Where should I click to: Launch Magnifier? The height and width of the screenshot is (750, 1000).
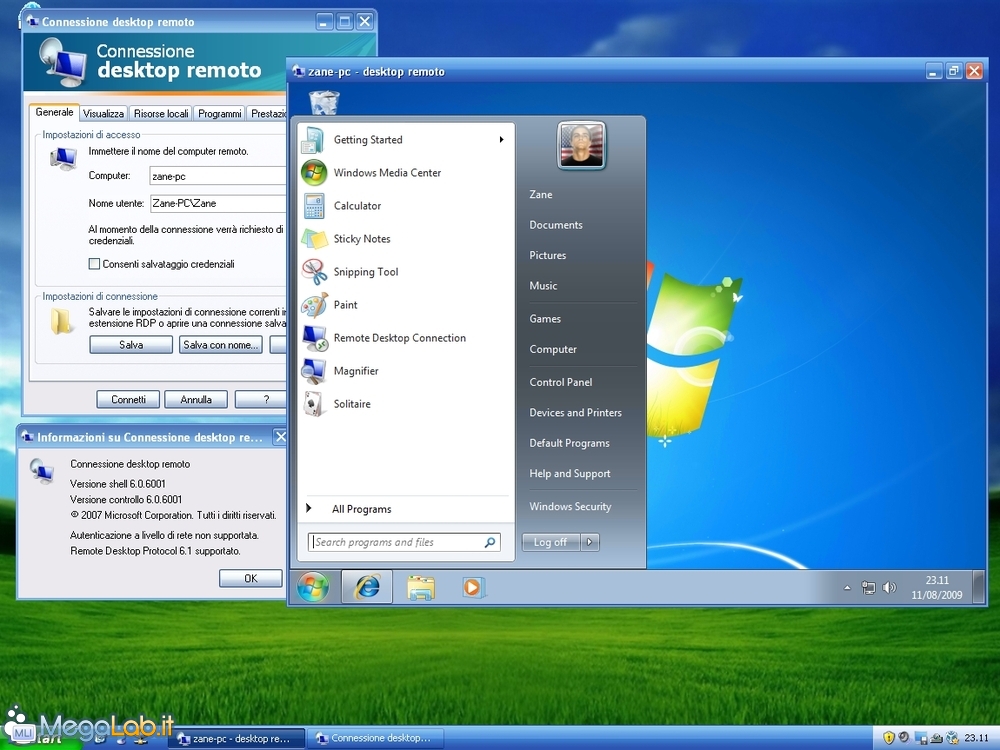click(405, 371)
